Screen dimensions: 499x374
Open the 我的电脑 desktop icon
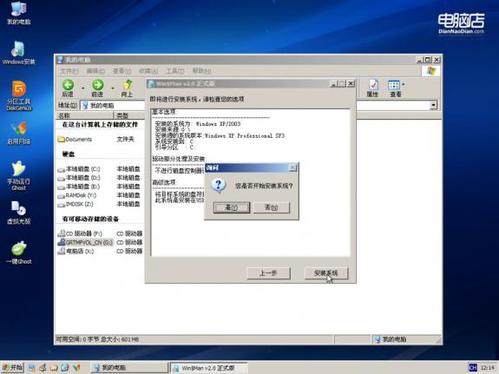tap(19, 13)
